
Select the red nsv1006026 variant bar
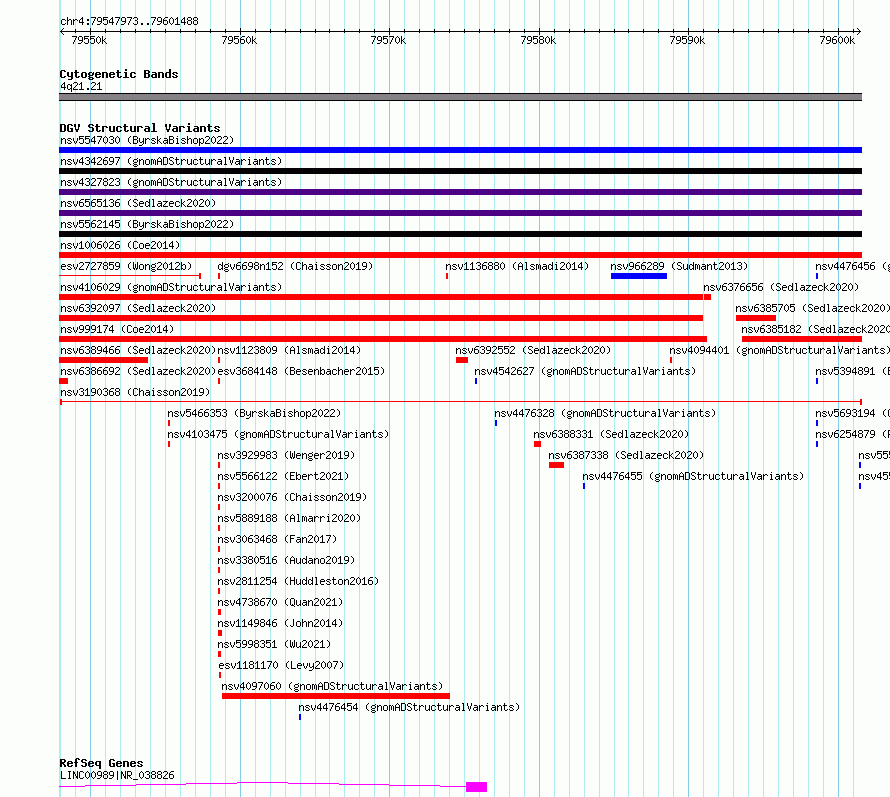[460, 255]
